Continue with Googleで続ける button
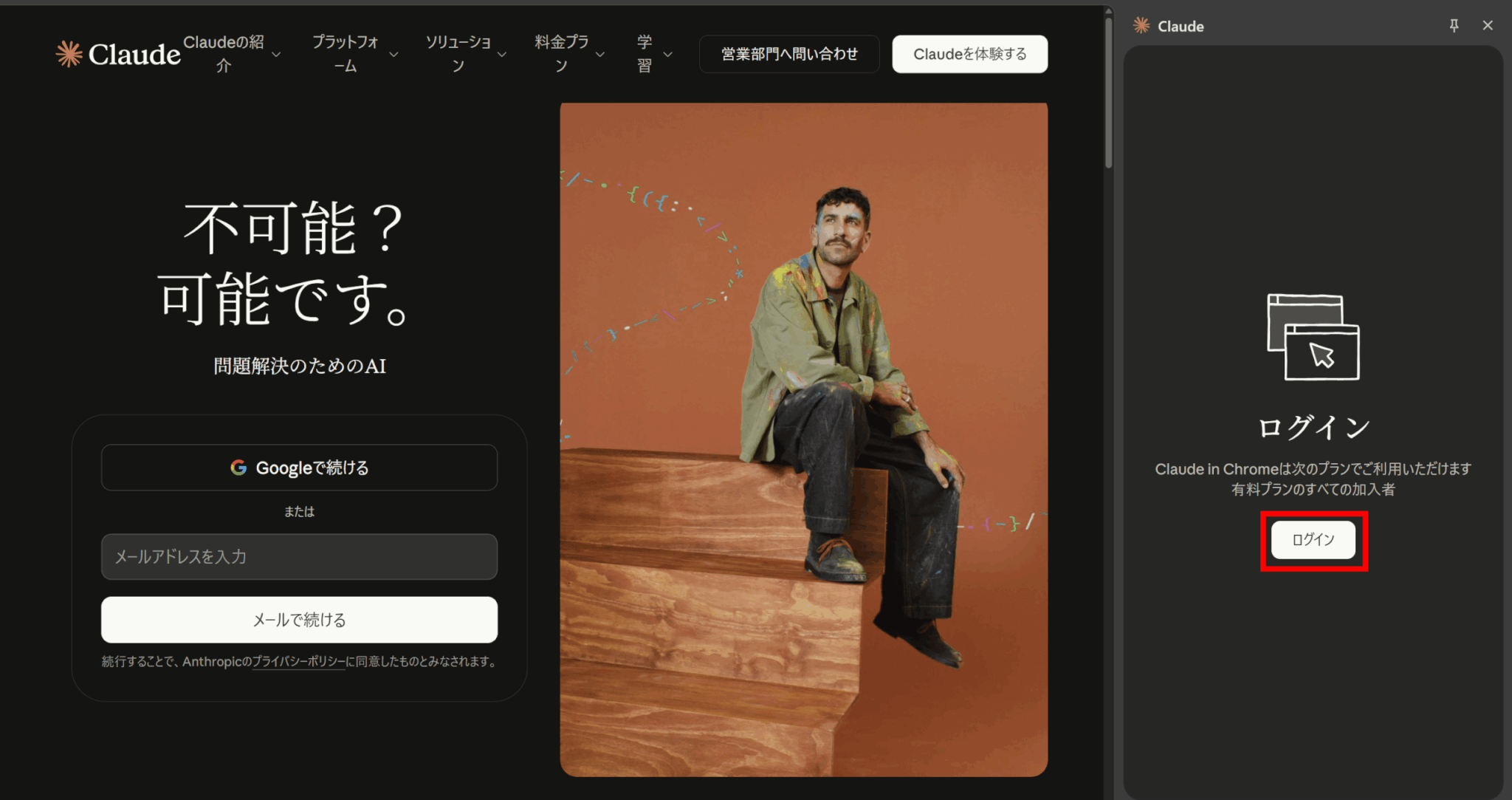Viewport: 1512px width, 800px height. tap(299, 468)
